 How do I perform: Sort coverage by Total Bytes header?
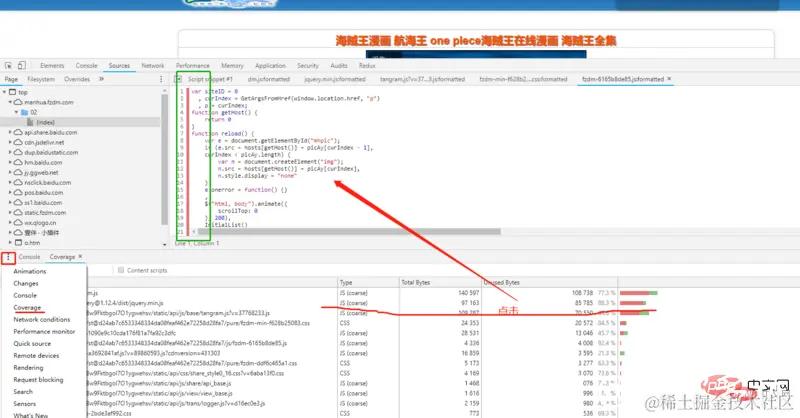(x=440, y=282)
